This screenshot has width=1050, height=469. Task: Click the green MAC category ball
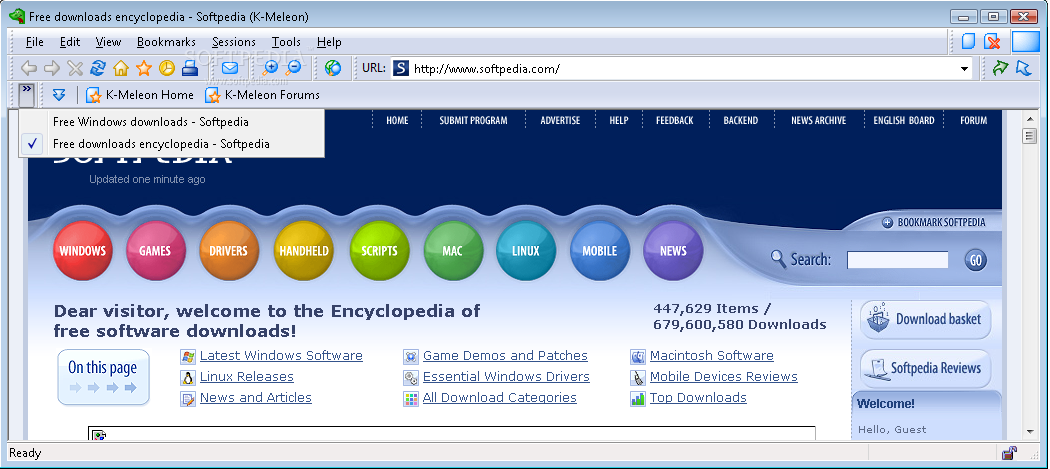click(453, 251)
